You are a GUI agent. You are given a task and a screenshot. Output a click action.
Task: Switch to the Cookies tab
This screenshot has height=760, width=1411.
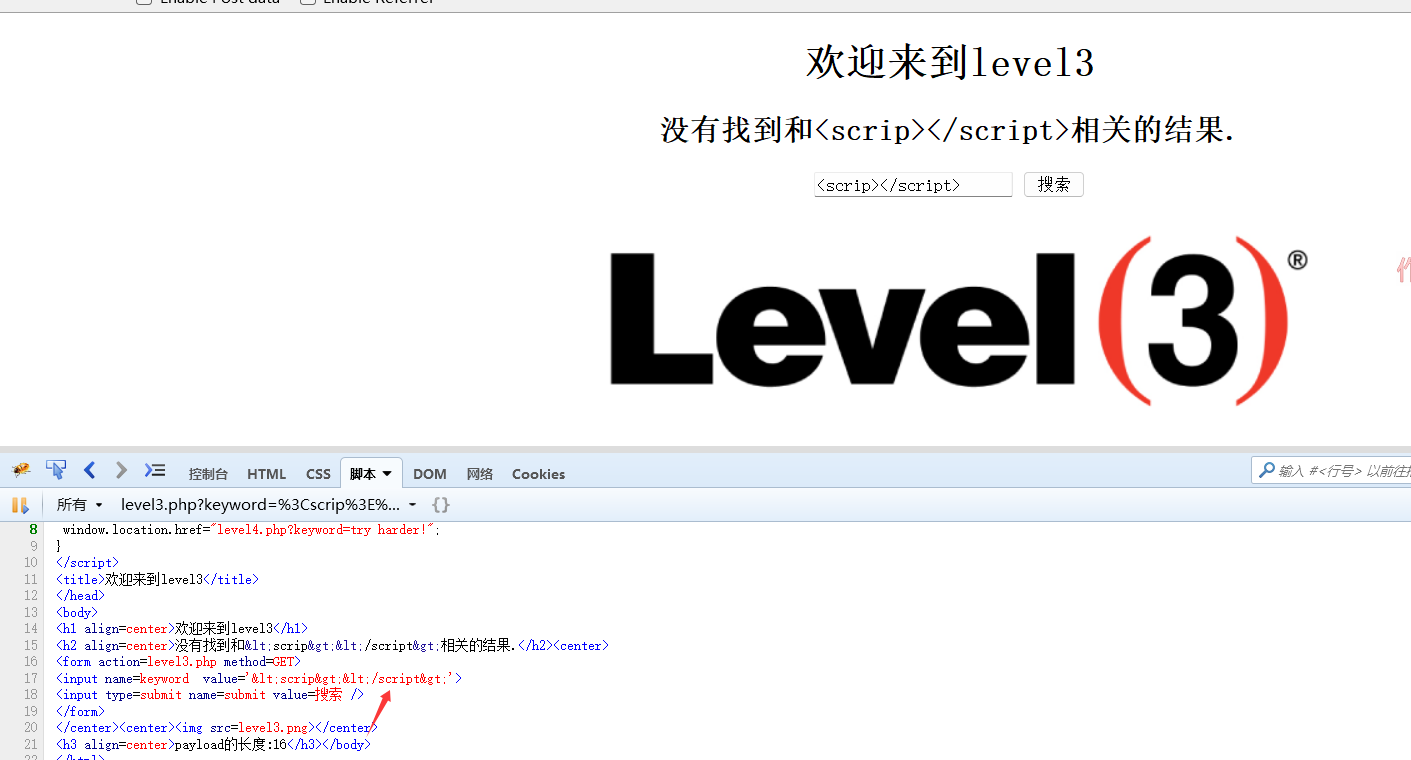pyautogui.click(x=538, y=474)
